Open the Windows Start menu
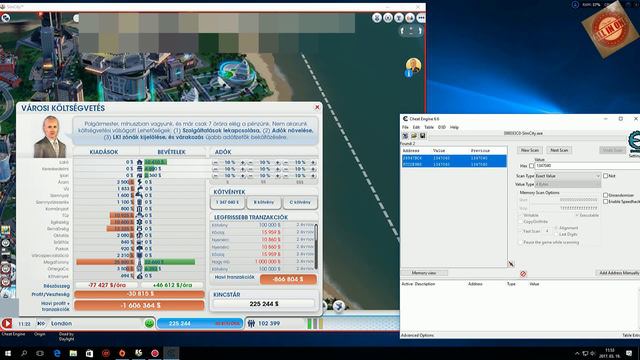 coord(8,353)
